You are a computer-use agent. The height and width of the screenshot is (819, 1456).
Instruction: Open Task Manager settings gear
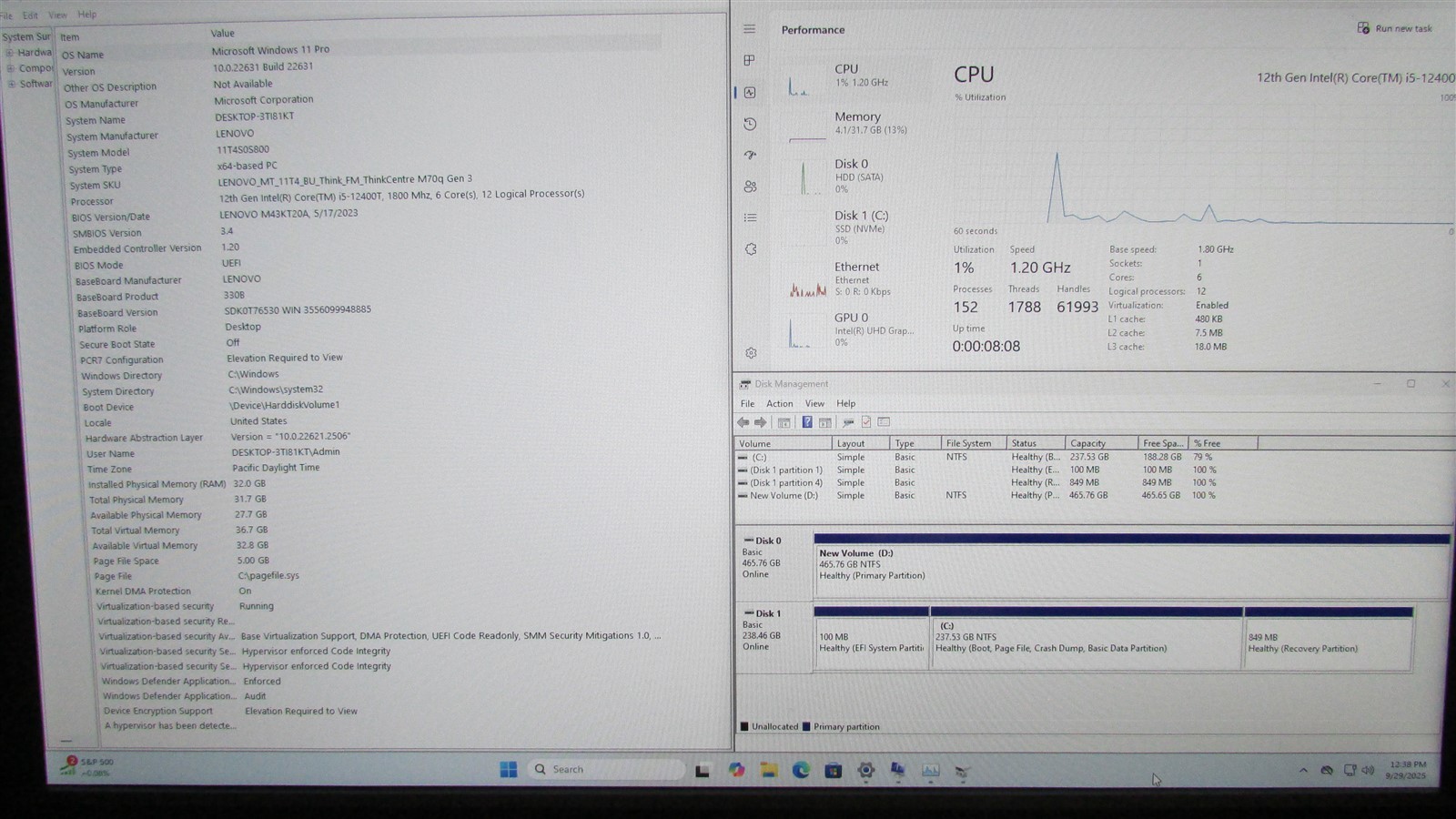pyautogui.click(x=751, y=352)
